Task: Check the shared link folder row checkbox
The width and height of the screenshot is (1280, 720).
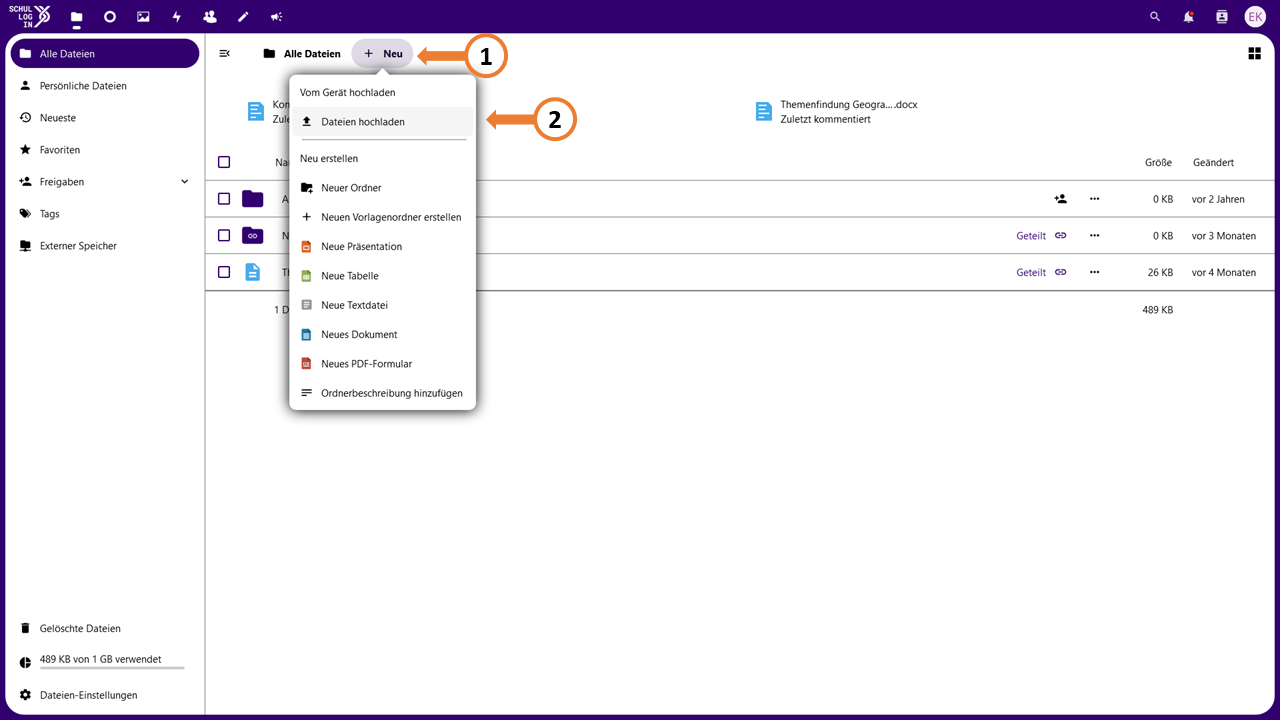Action: pyautogui.click(x=224, y=236)
